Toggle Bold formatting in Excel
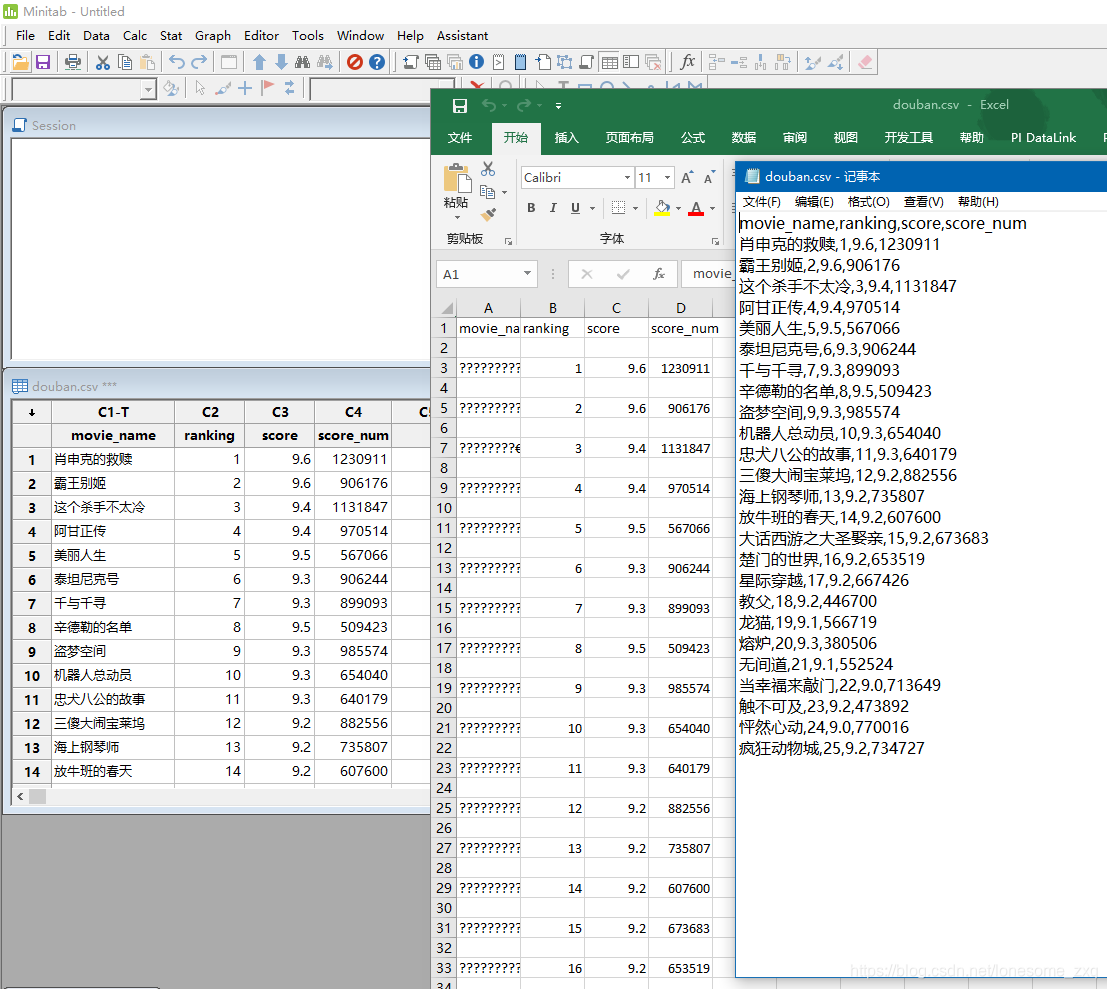Image resolution: width=1107 pixels, height=989 pixels. [531, 208]
